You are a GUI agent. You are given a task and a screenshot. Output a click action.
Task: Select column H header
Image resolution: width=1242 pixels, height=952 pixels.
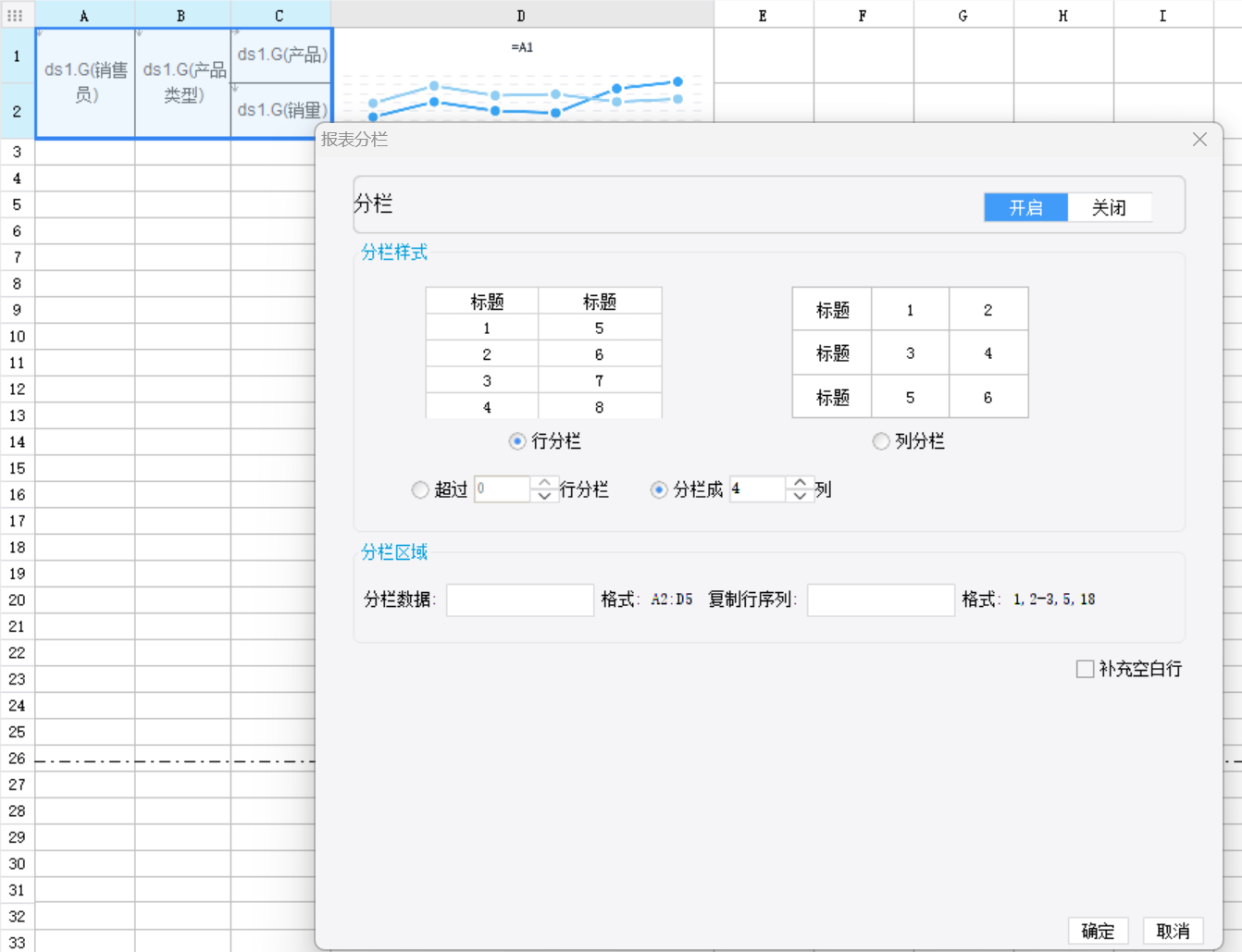tap(1064, 15)
